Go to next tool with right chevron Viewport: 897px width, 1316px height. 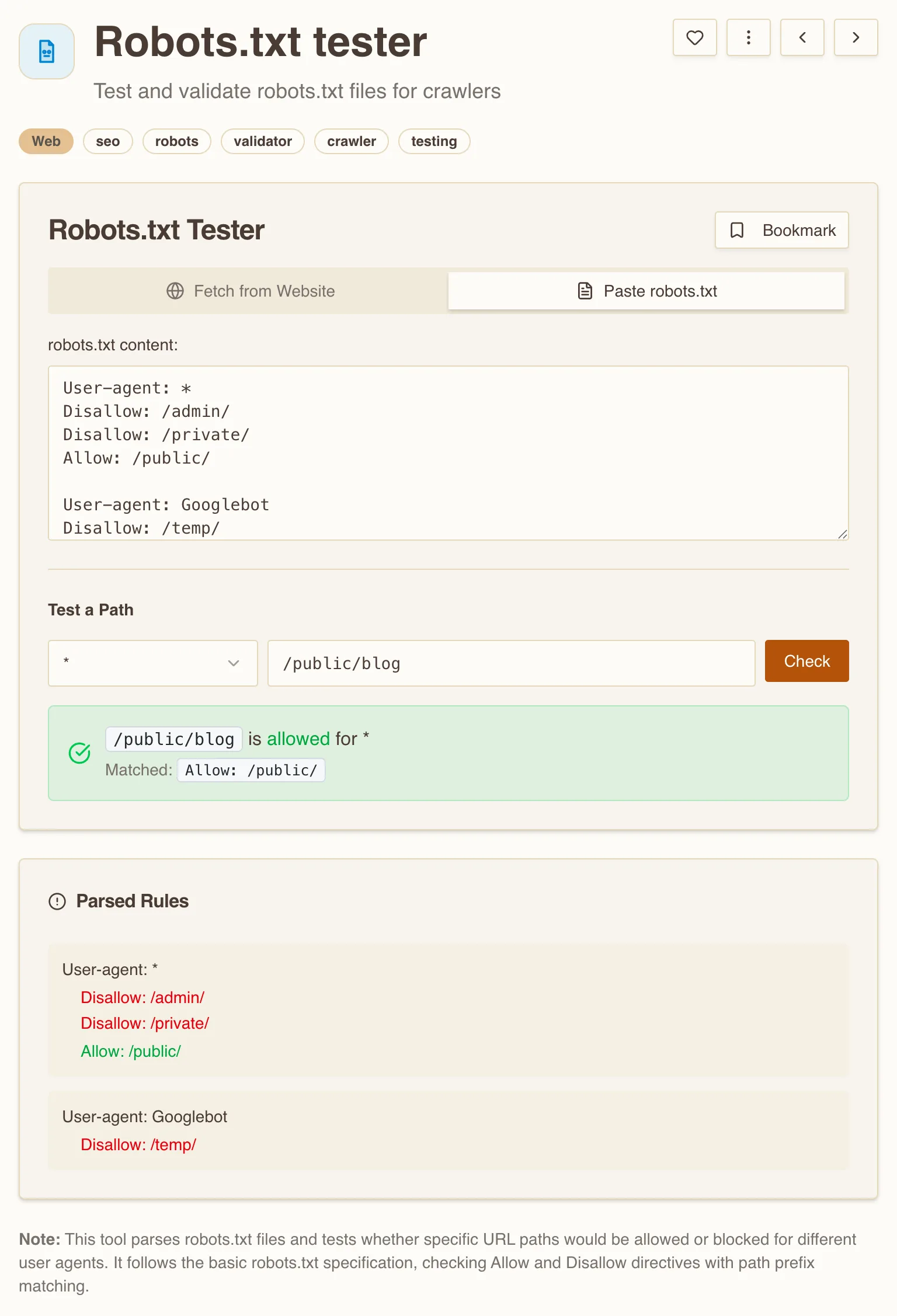856,37
